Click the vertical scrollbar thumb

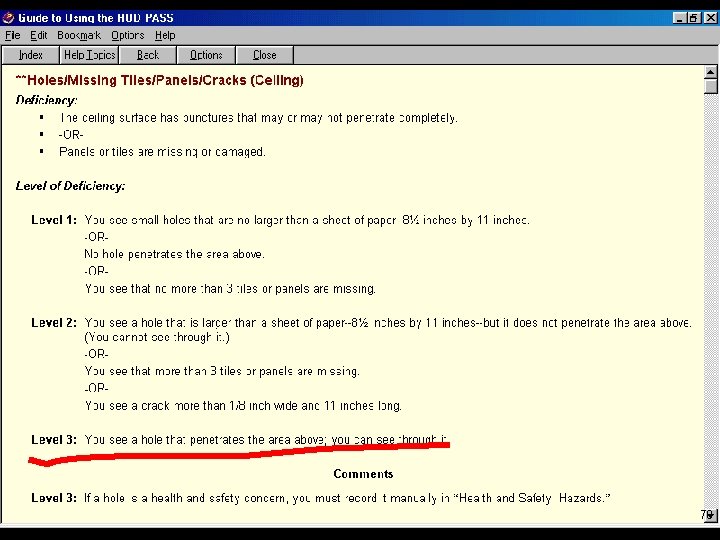pyautogui.click(x=710, y=86)
